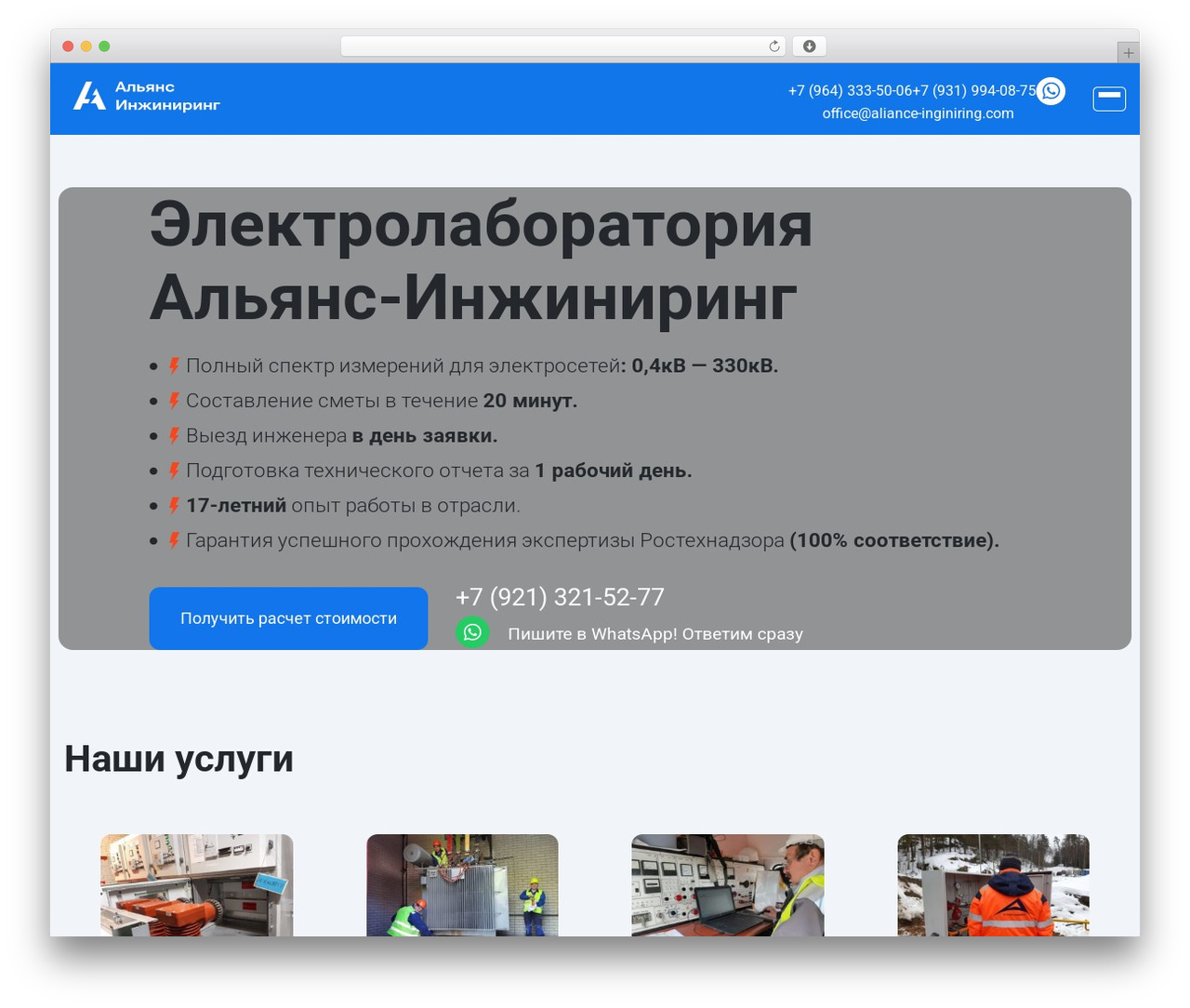This screenshot has height=1008, width=1190.
Task: Email office@aliance-inginiring.com
Action: pos(918,113)
